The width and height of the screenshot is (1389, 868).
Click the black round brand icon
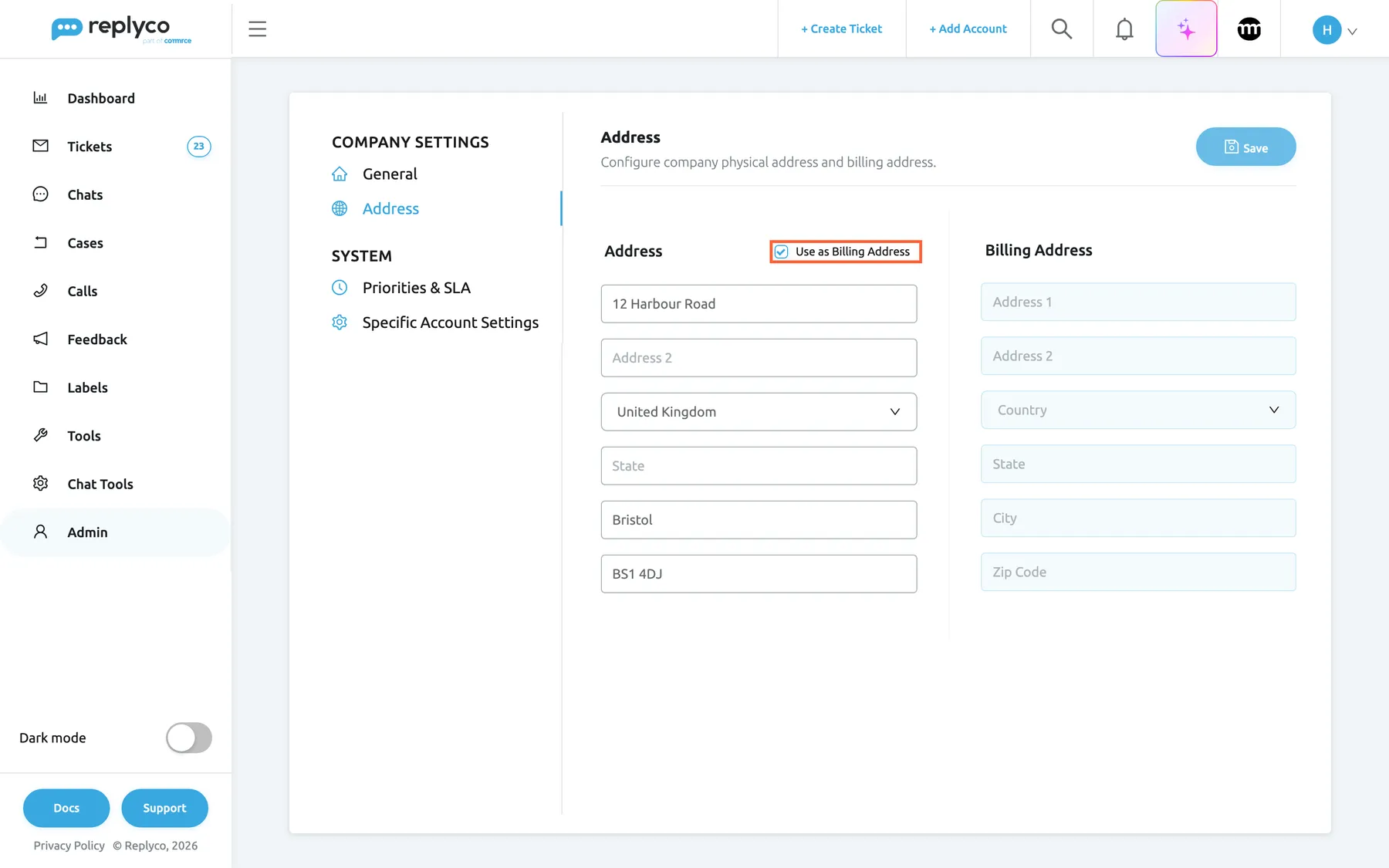(x=1249, y=29)
